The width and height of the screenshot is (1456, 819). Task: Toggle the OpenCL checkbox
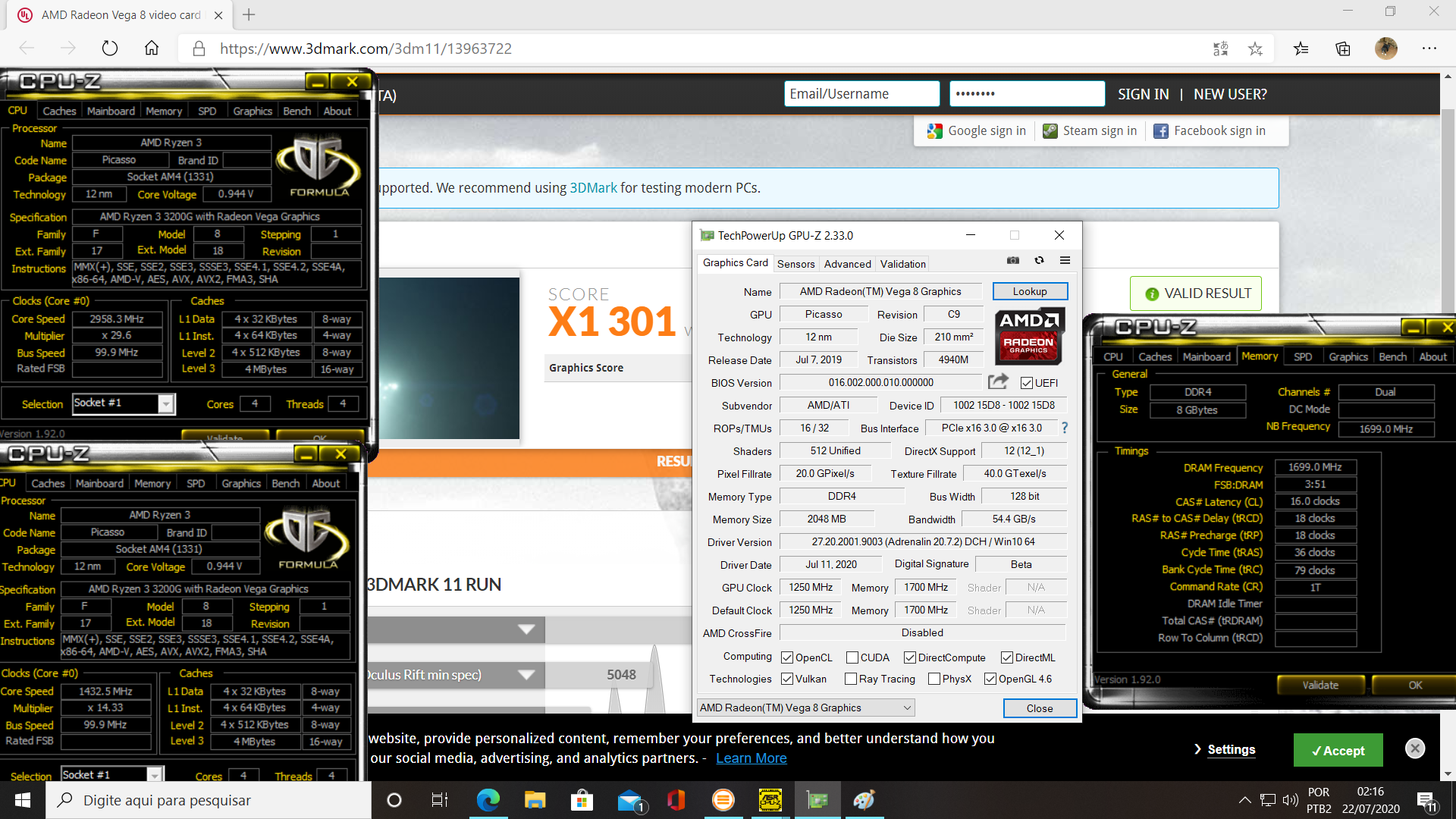coord(787,657)
